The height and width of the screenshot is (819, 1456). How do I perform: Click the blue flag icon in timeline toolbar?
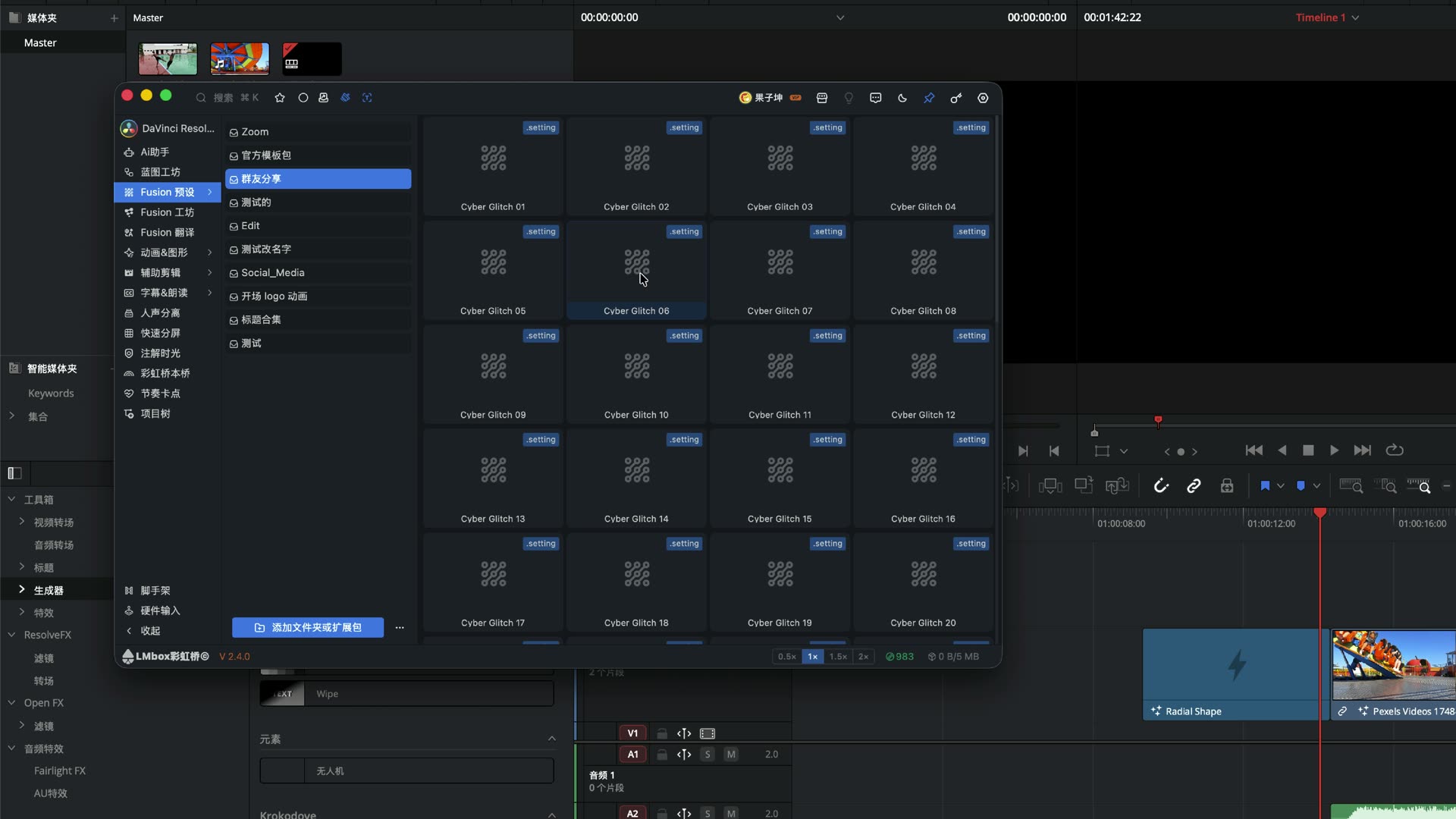pos(1265,486)
